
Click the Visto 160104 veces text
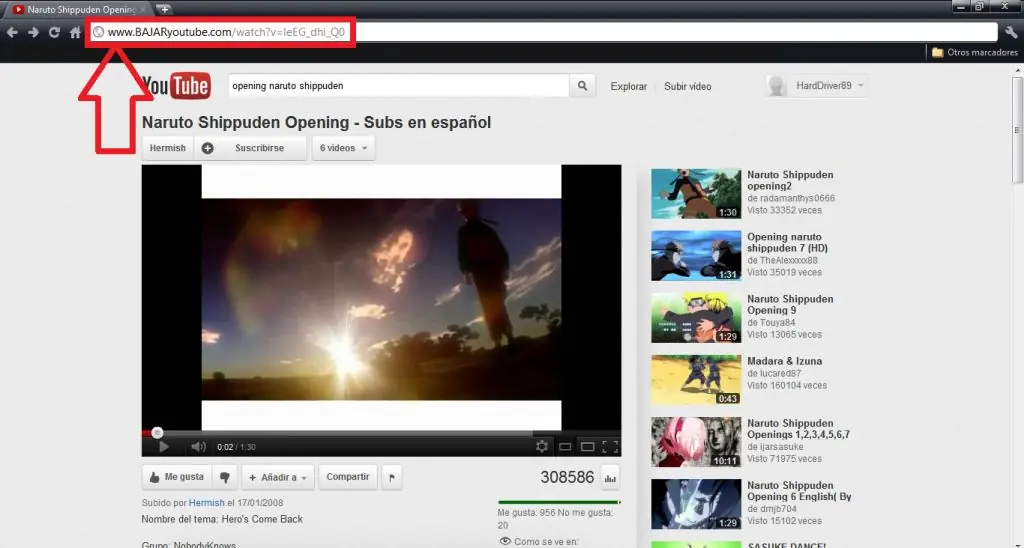(x=787, y=385)
